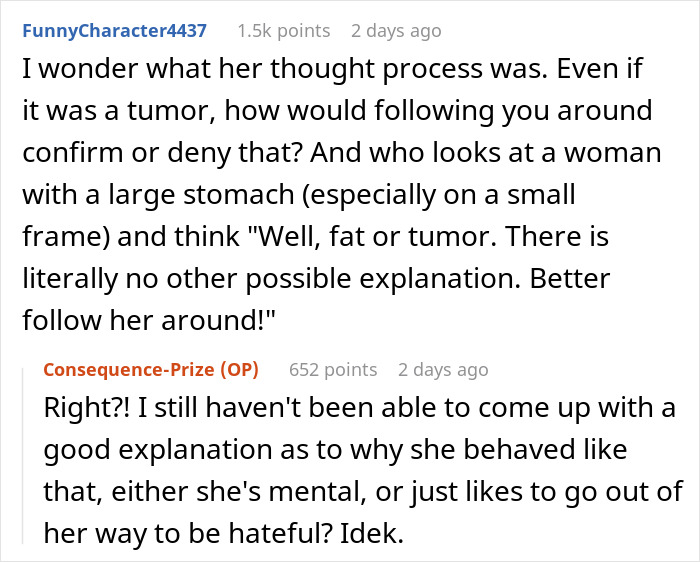Screen dimensions: 700x562
Task: Click the word "Idek." ending the reply
Action: point(371,533)
